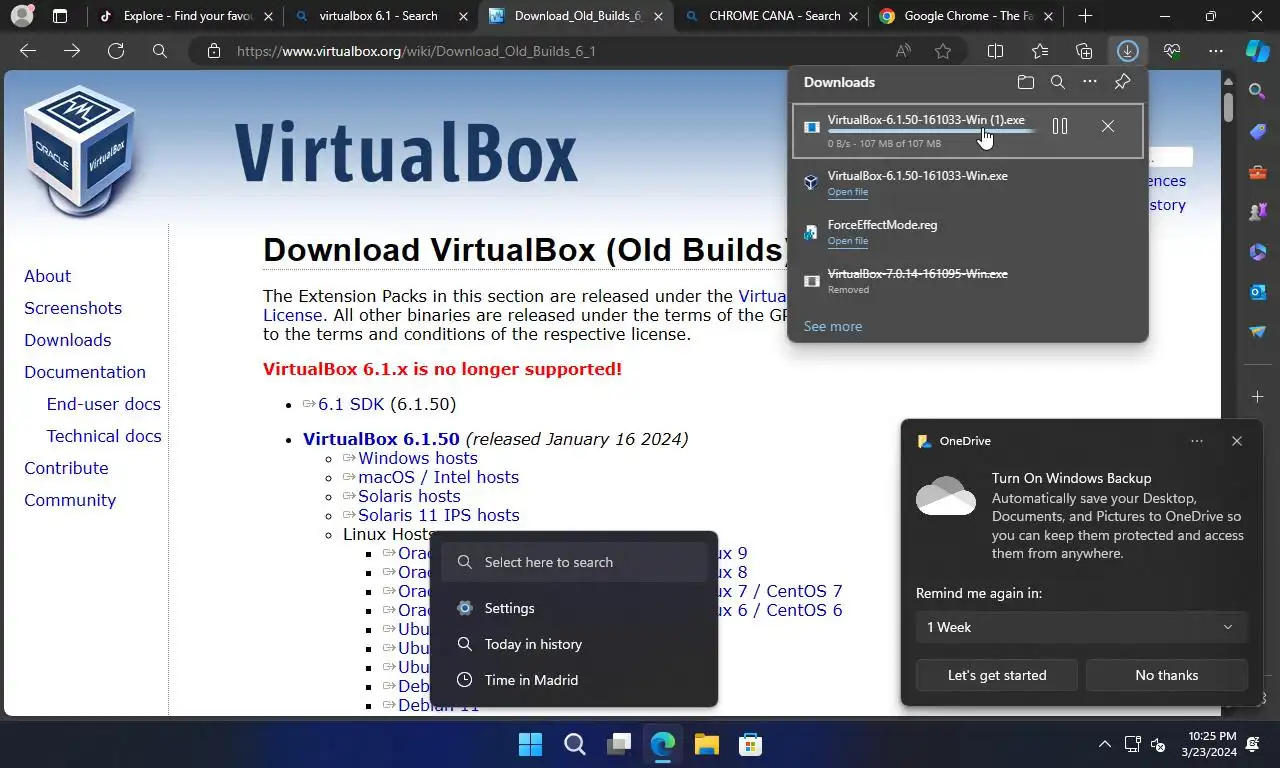This screenshot has width=1280, height=768.
Task: Click No thanks in OneDrive notification
Action: pyautogui.click(x=1167, y=675)
